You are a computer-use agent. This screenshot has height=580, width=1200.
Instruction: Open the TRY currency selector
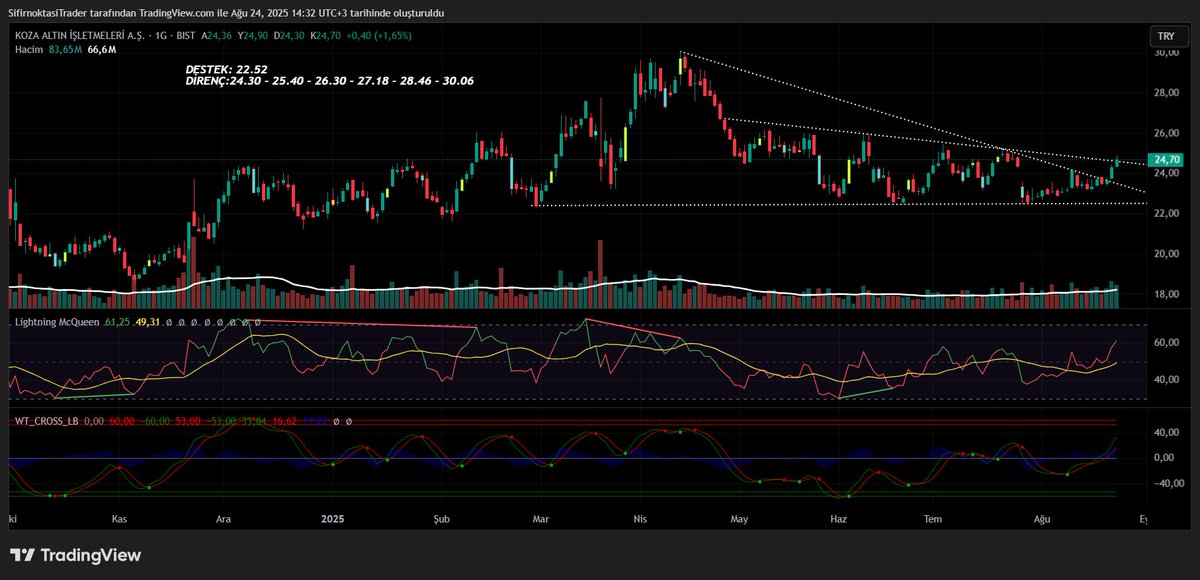point(1166,36)
